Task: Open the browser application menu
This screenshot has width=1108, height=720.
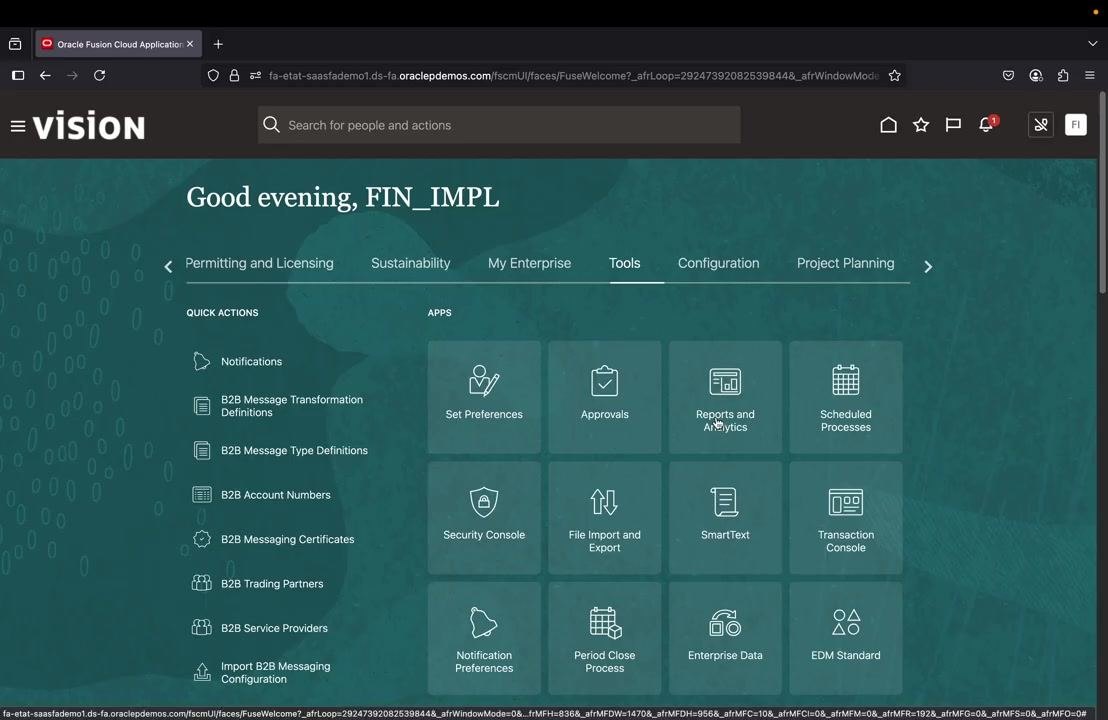Action: pos(1090,76)
